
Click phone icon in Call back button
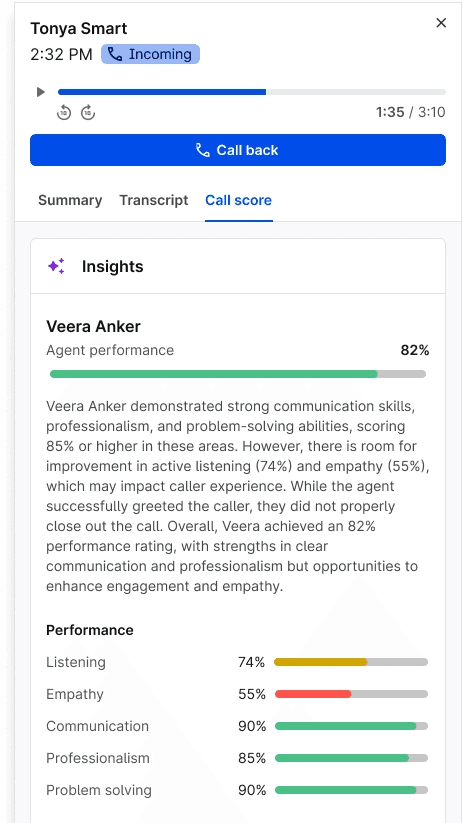[x=203, y=150]
